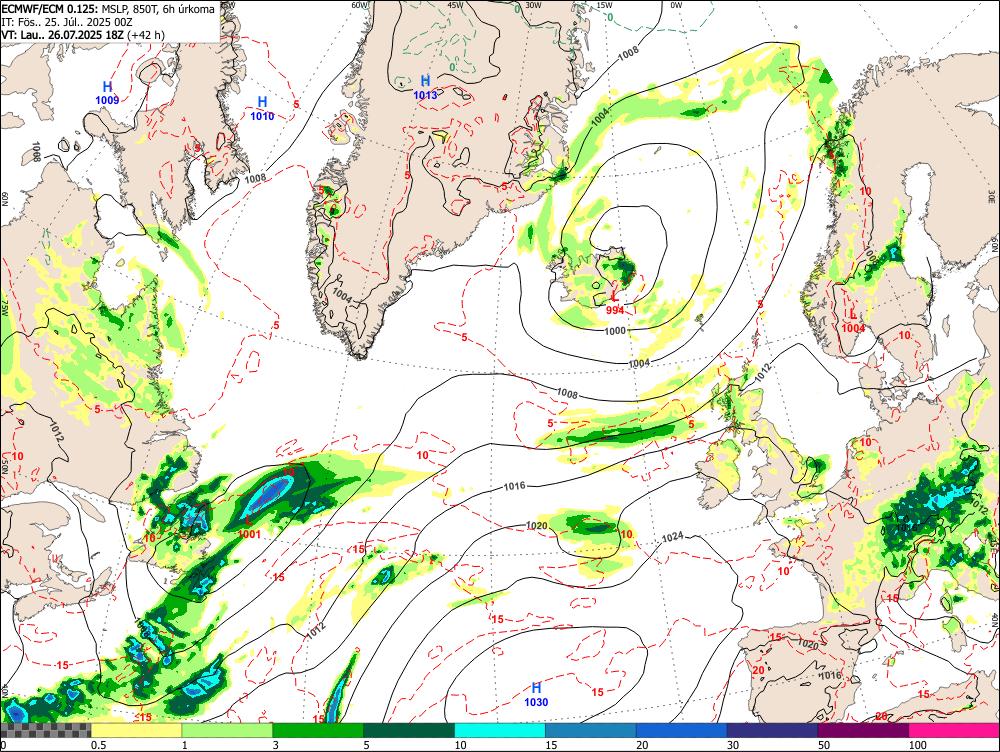Click the 1020 isobar label mid-Atlantic
Image resolution: width=1000 pixels, height=752 pixels.
(x=536, y=526)
